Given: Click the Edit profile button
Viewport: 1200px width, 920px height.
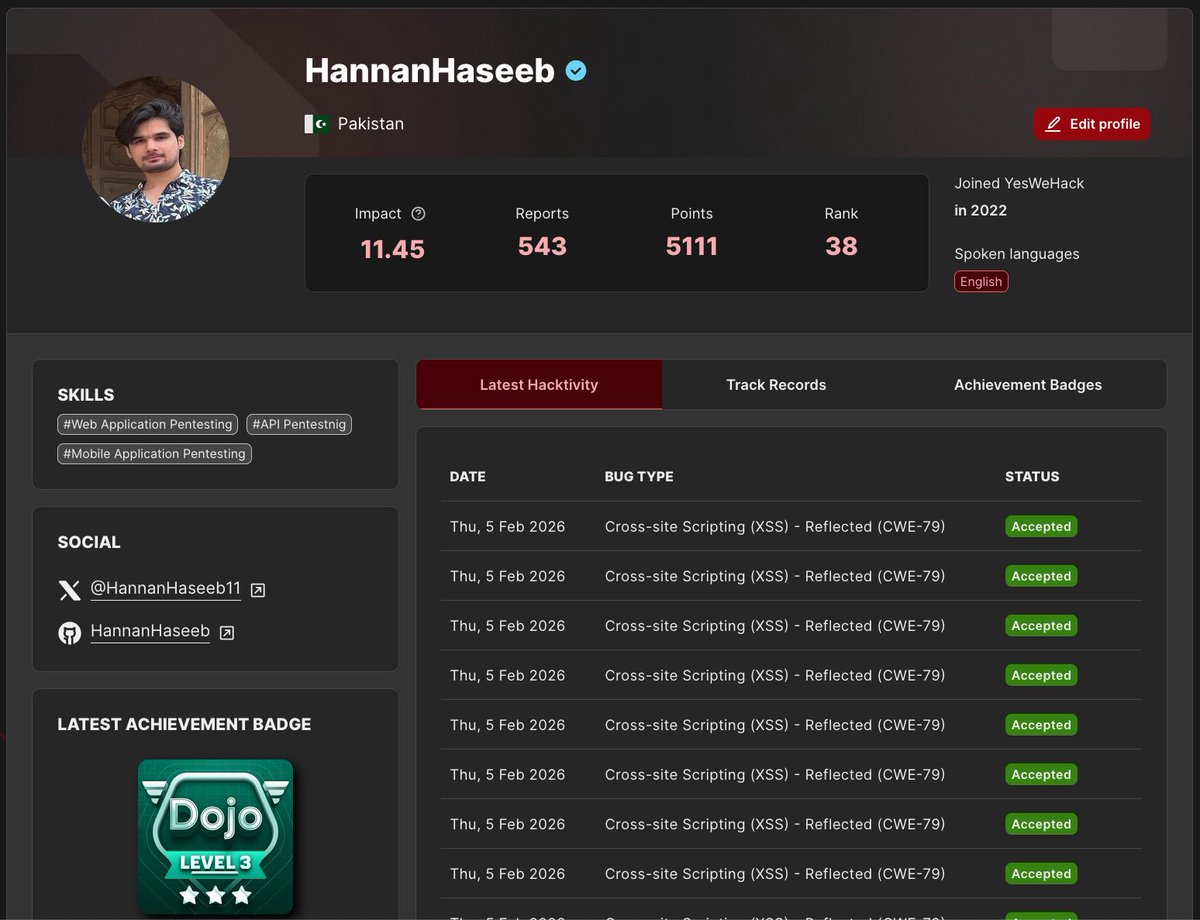Looking at the screenshot, I should [x=1091, y=124].
